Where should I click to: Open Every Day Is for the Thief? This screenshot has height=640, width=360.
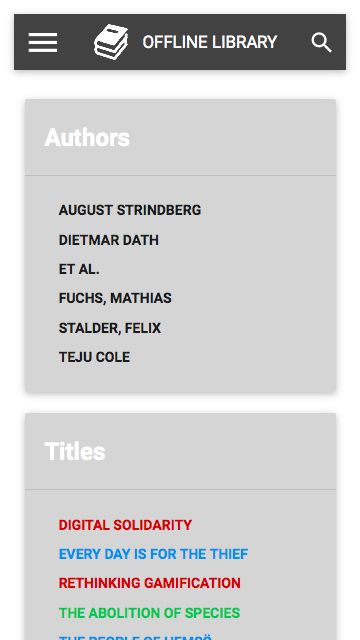[153, 554]
